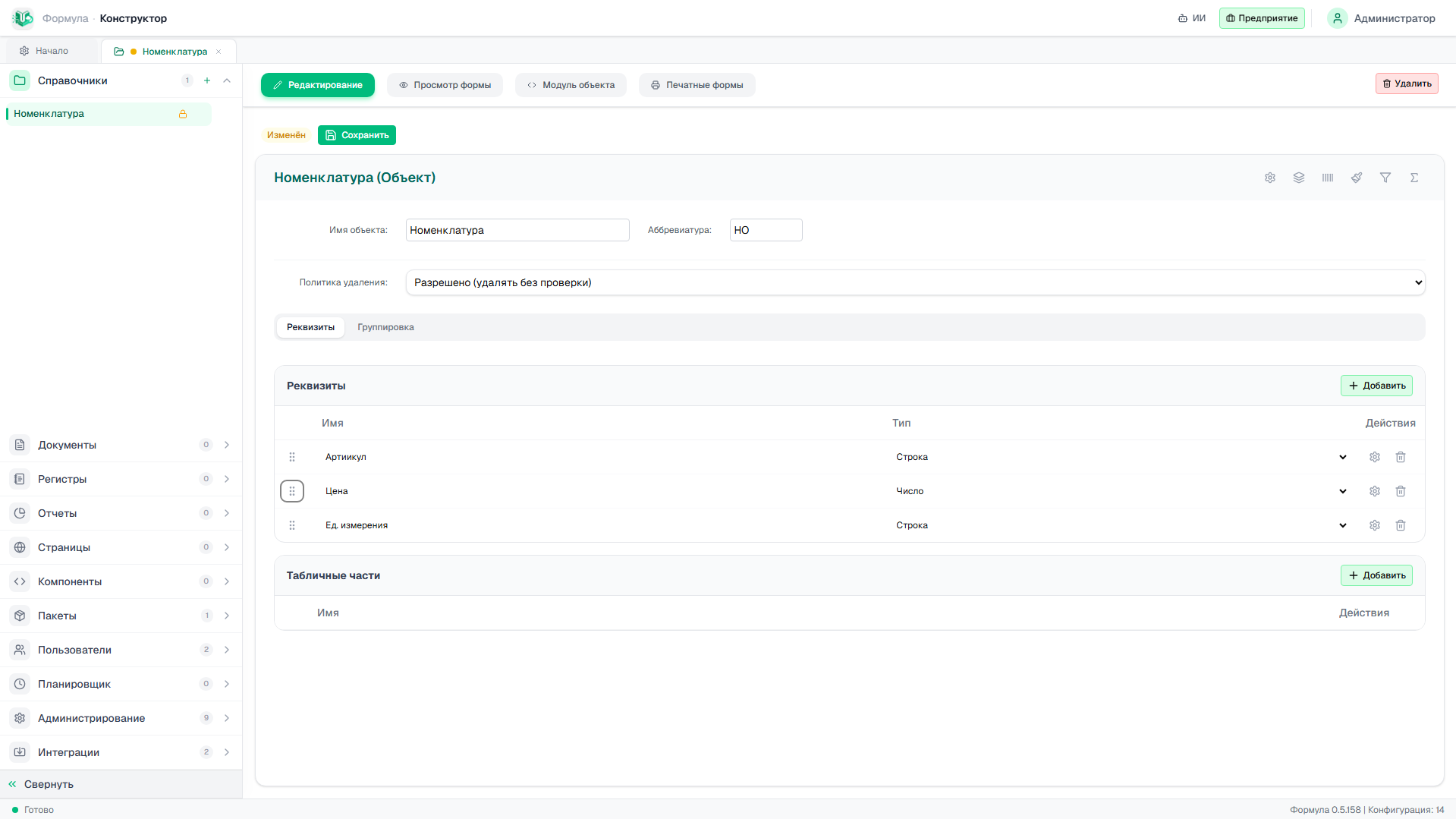Viewport: 1456px width, 819px height.
Task: Click drag handle of Артиикул row
Action: click(292, 457)
